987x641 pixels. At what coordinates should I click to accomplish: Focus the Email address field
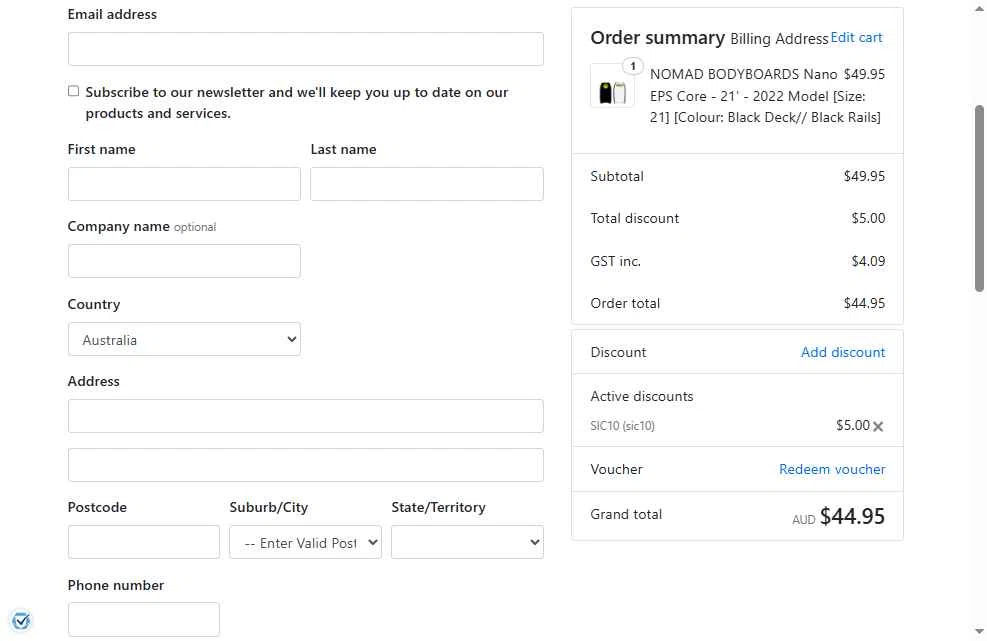[305, 49]
